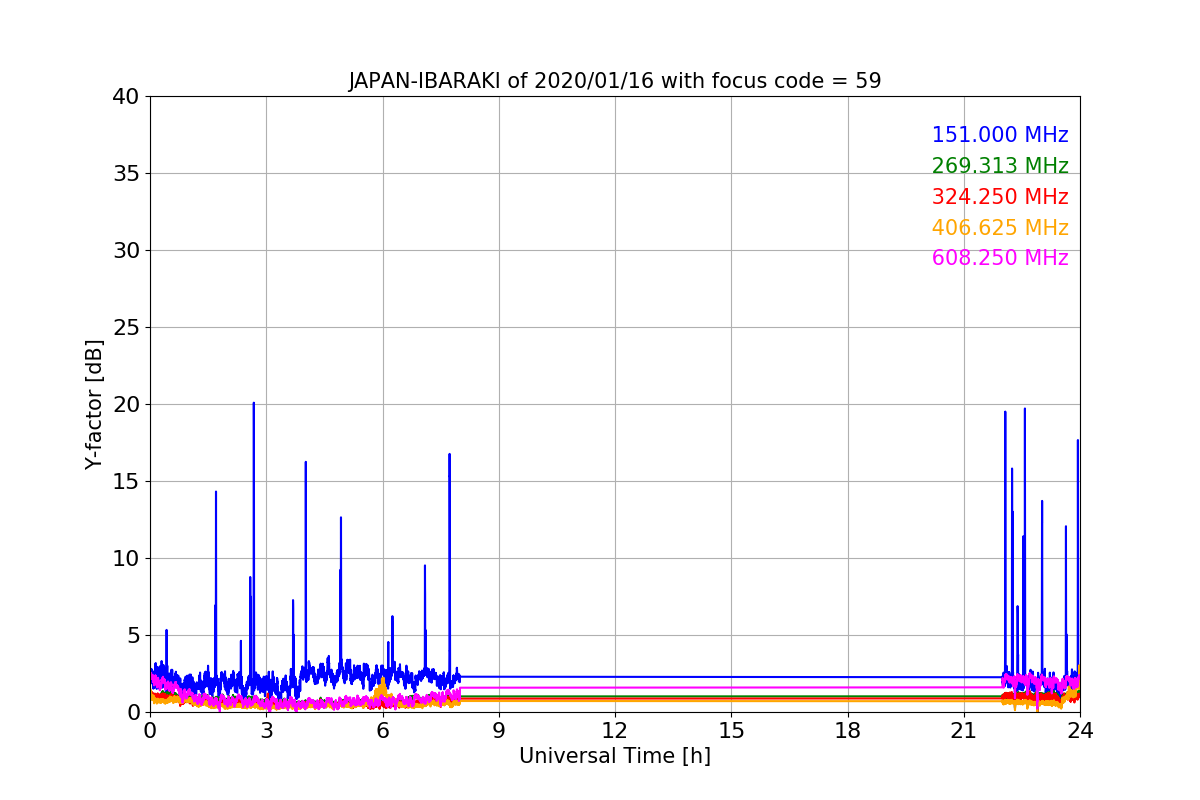Click the y-axis tick label 40
This screenshot has width=1200, height=800.
126,97
